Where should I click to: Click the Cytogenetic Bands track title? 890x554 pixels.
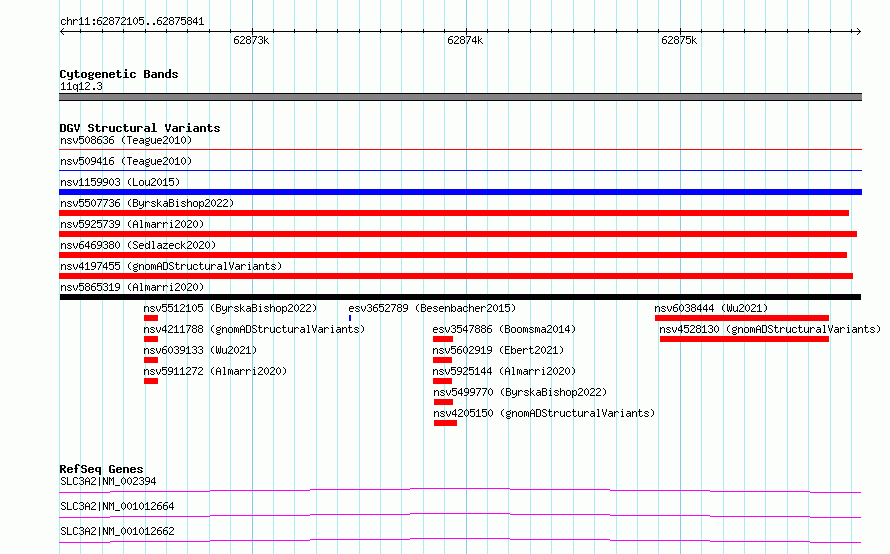click(x=119, y=74)
